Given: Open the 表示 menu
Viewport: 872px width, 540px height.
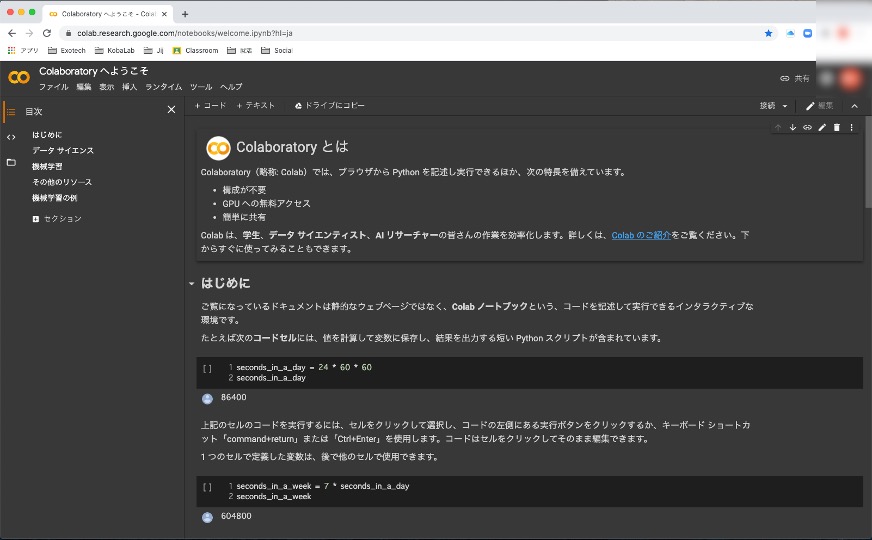Looking at the screenshot, I should tap(106, 87).
